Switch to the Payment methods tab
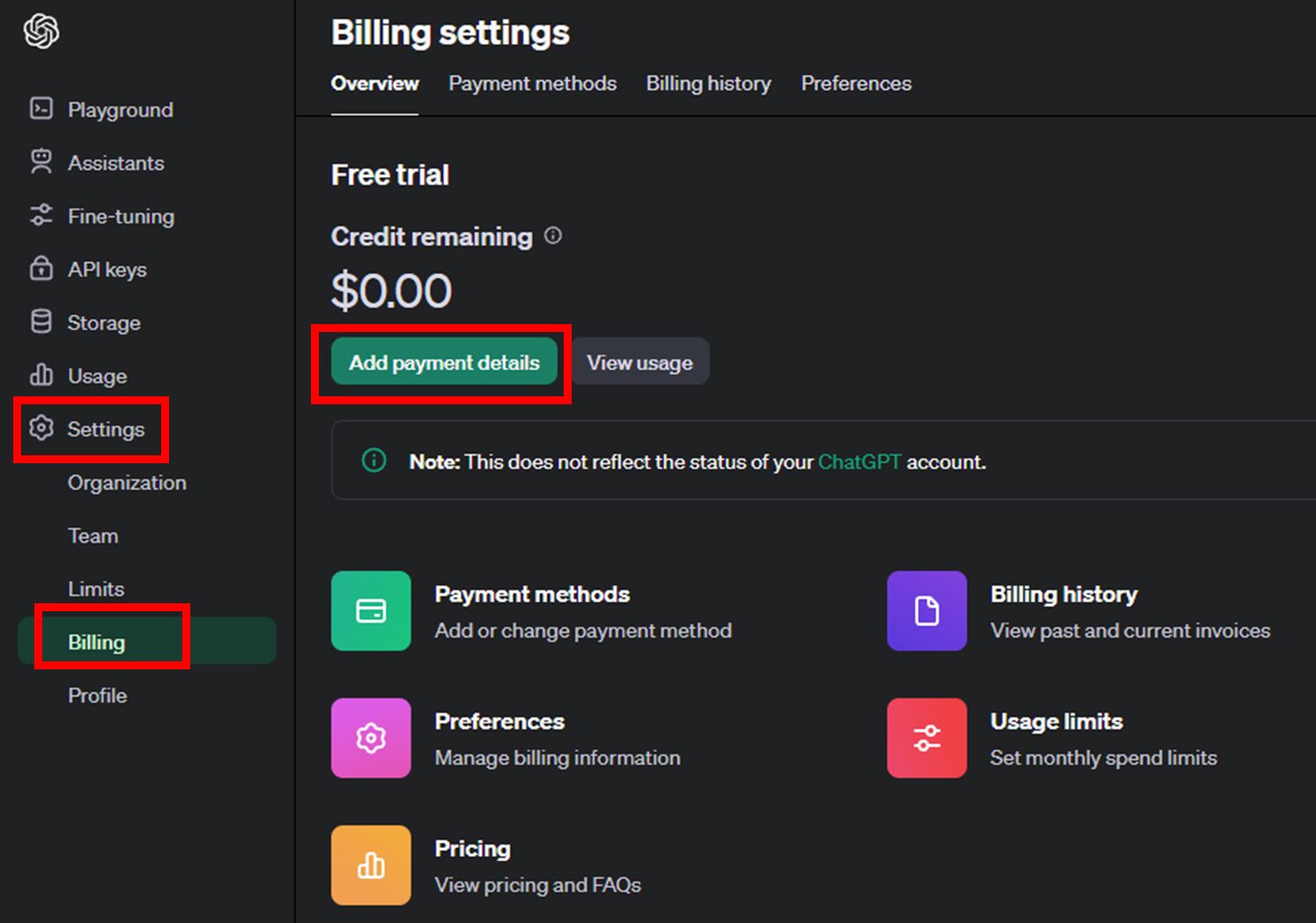 point(532,84)
